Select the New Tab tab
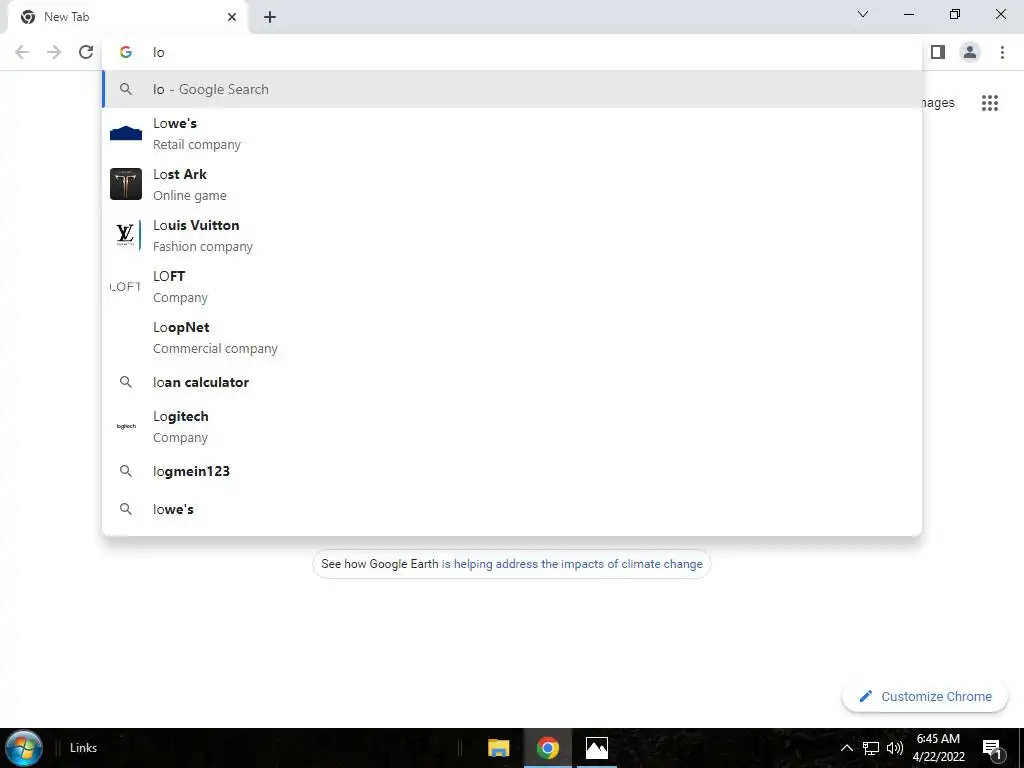This screenshot has width=1024, height=768. (128, 17)
